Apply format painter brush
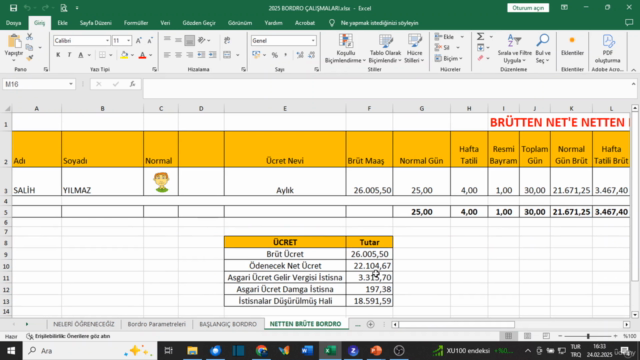Viewport: 640px width, 360px height. pos(29,58)
